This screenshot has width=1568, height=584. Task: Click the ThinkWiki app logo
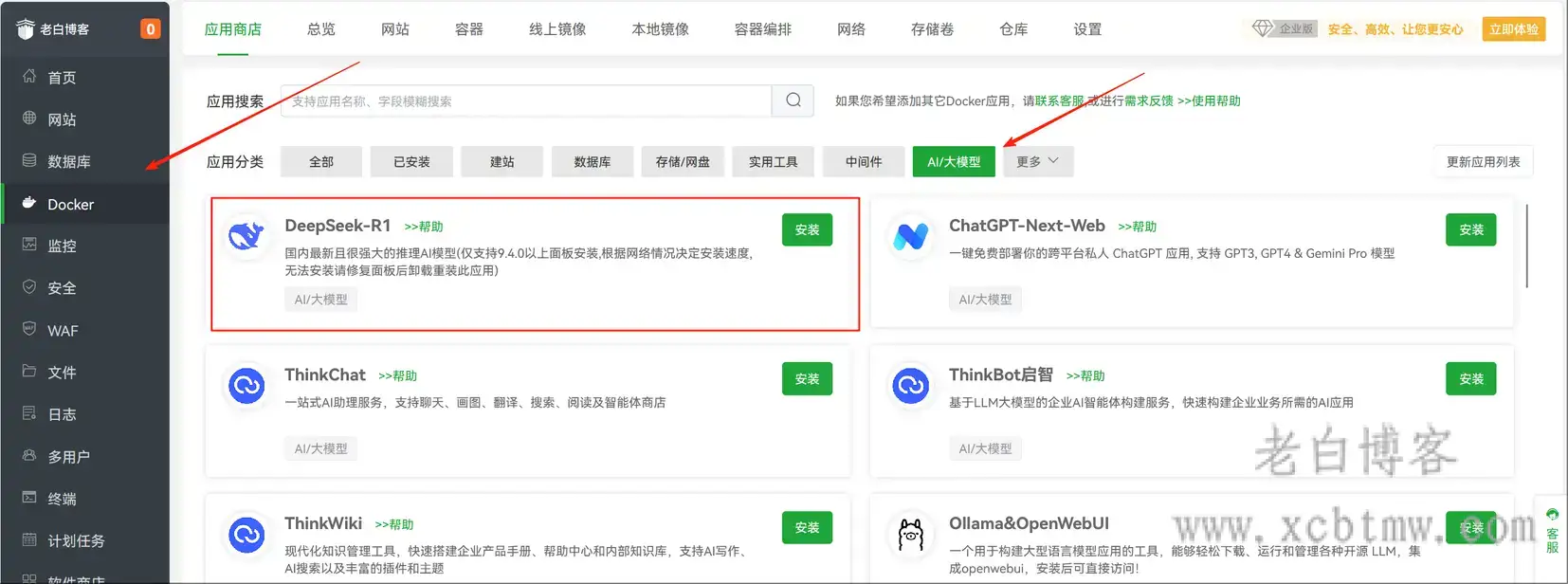[246, 535]
